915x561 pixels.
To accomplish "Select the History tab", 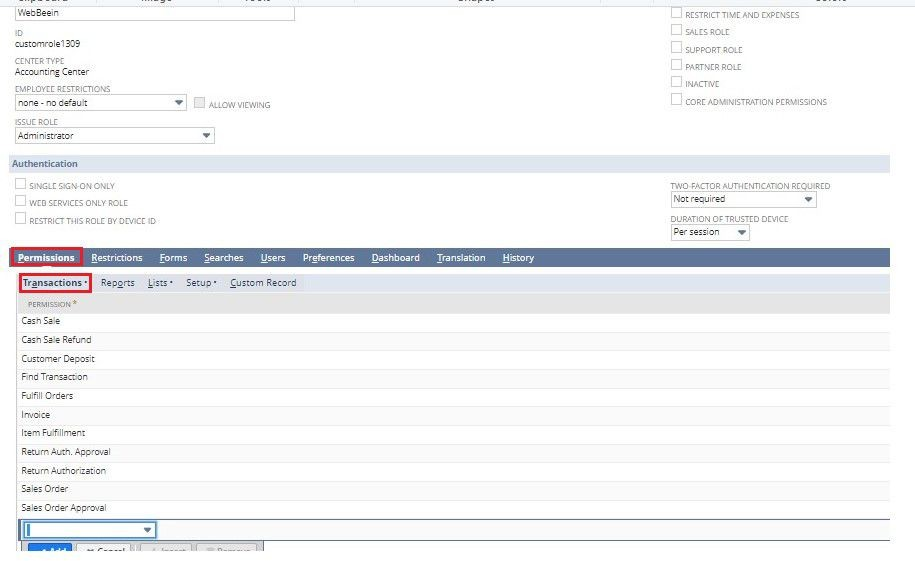I will point(518,258).
